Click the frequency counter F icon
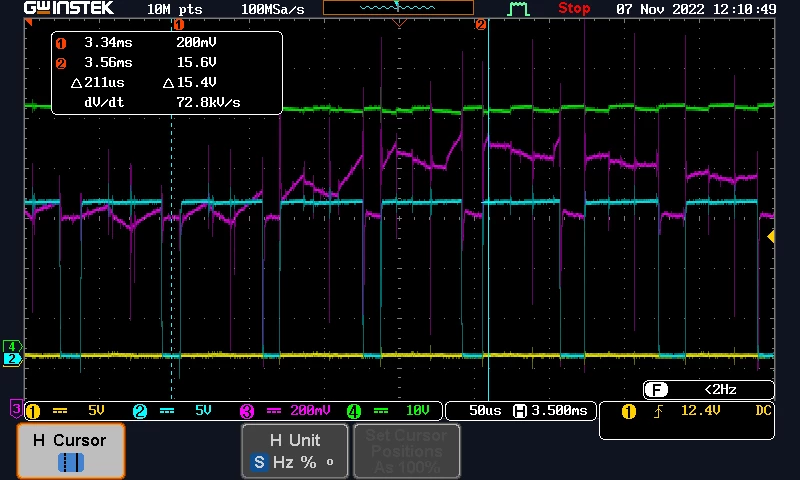Viewport: 800px width, 480px height. tap(656, 390)
